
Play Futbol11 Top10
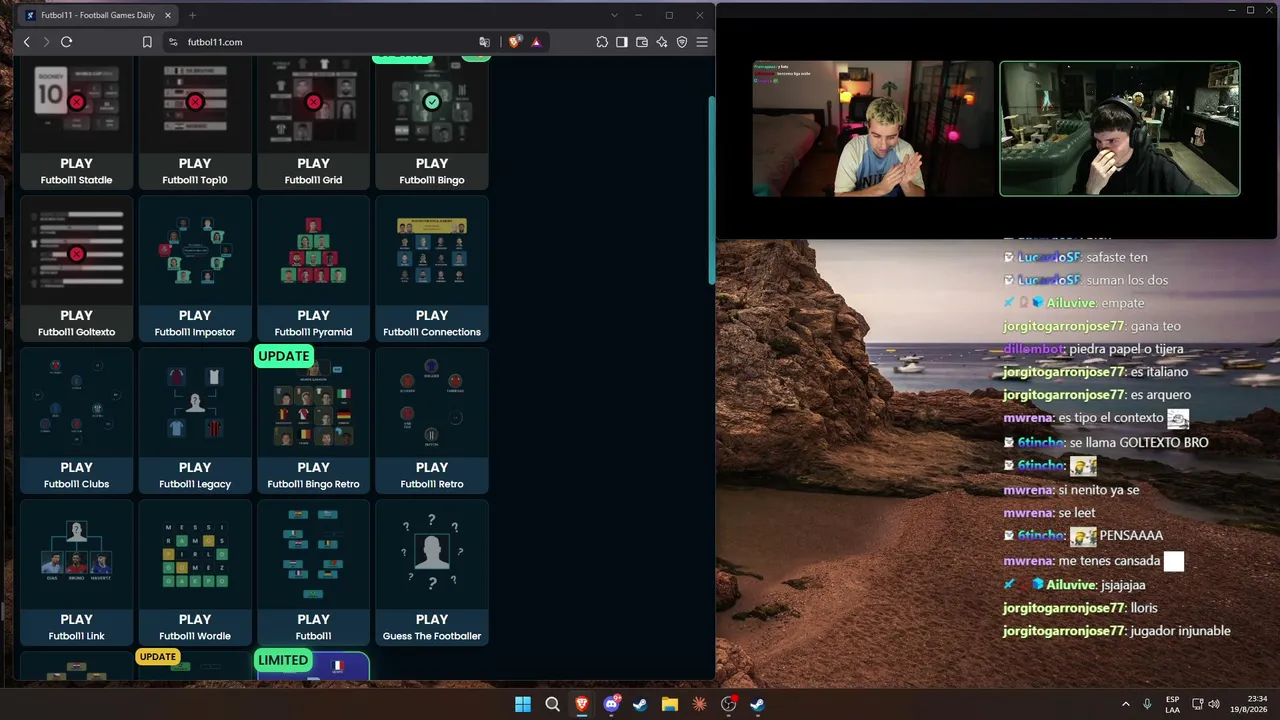tap(195, 122)
